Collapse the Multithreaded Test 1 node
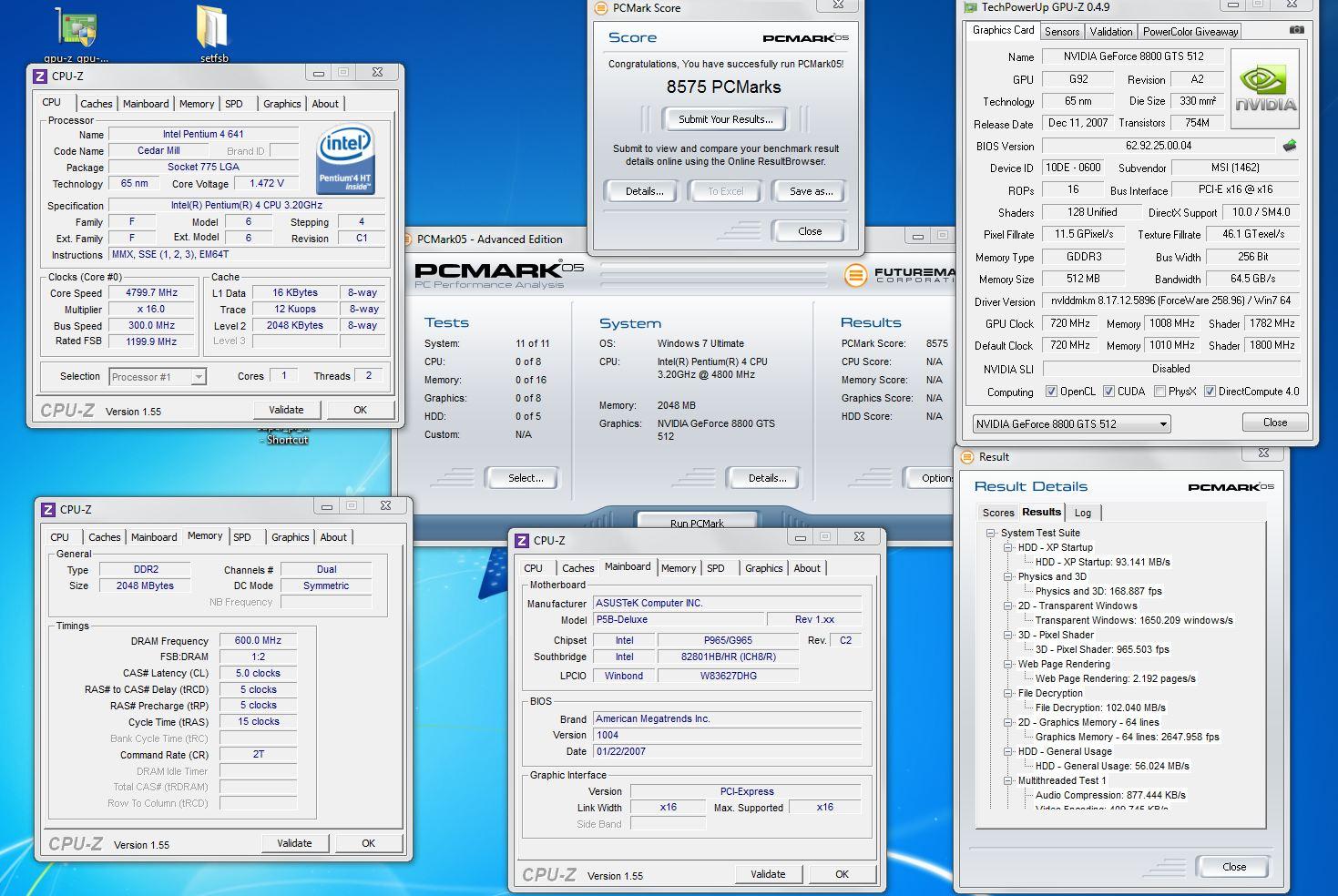The width and height of the screenshot is (1338, 896). [x=1008, y=780]
